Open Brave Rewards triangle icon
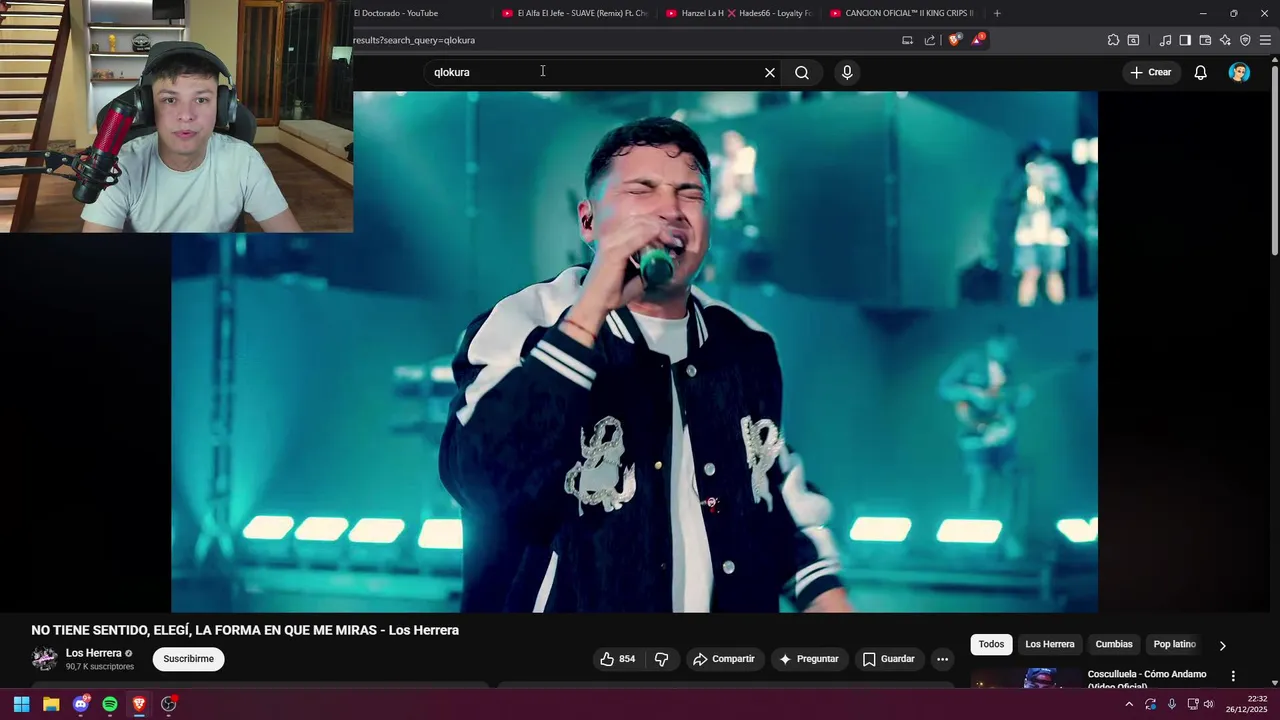Image resolution: width=1280 pixels, height=720 pixels. pyautogui.click(x=978, y=40)
